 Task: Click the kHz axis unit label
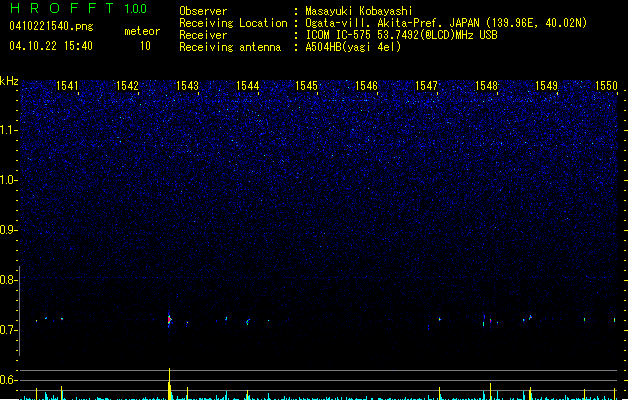[x=9, y=81]
